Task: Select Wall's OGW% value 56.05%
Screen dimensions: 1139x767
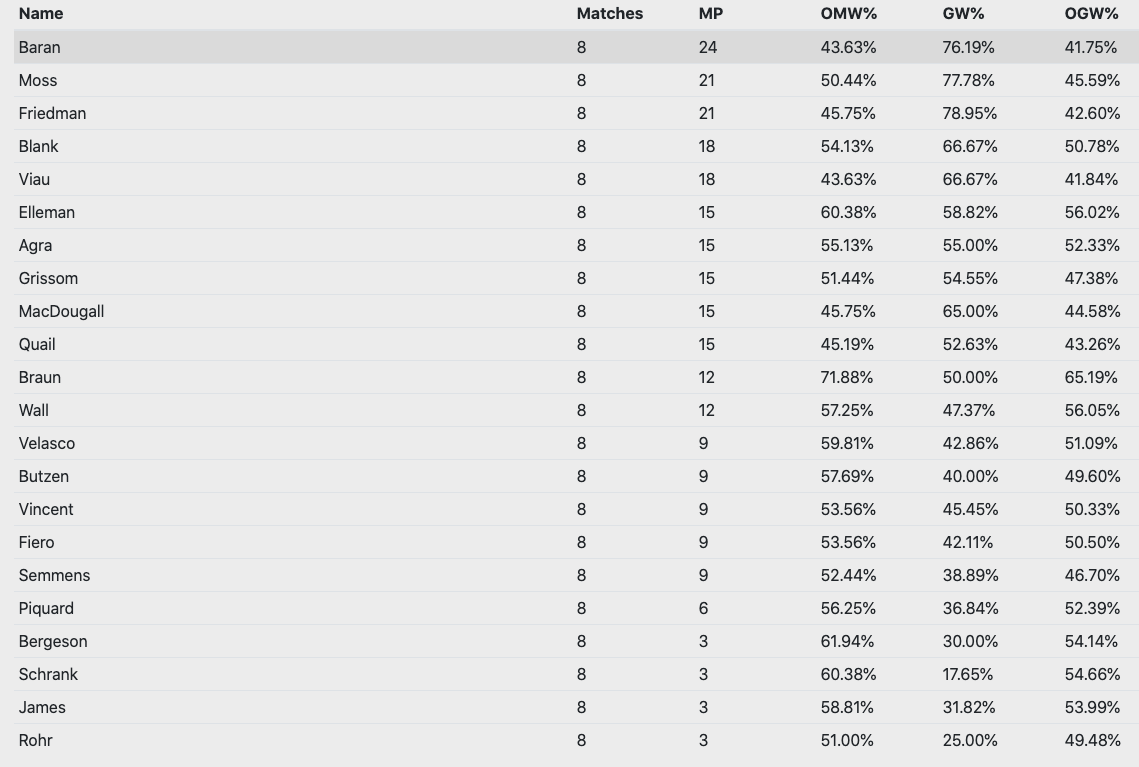Action: 1092,410
